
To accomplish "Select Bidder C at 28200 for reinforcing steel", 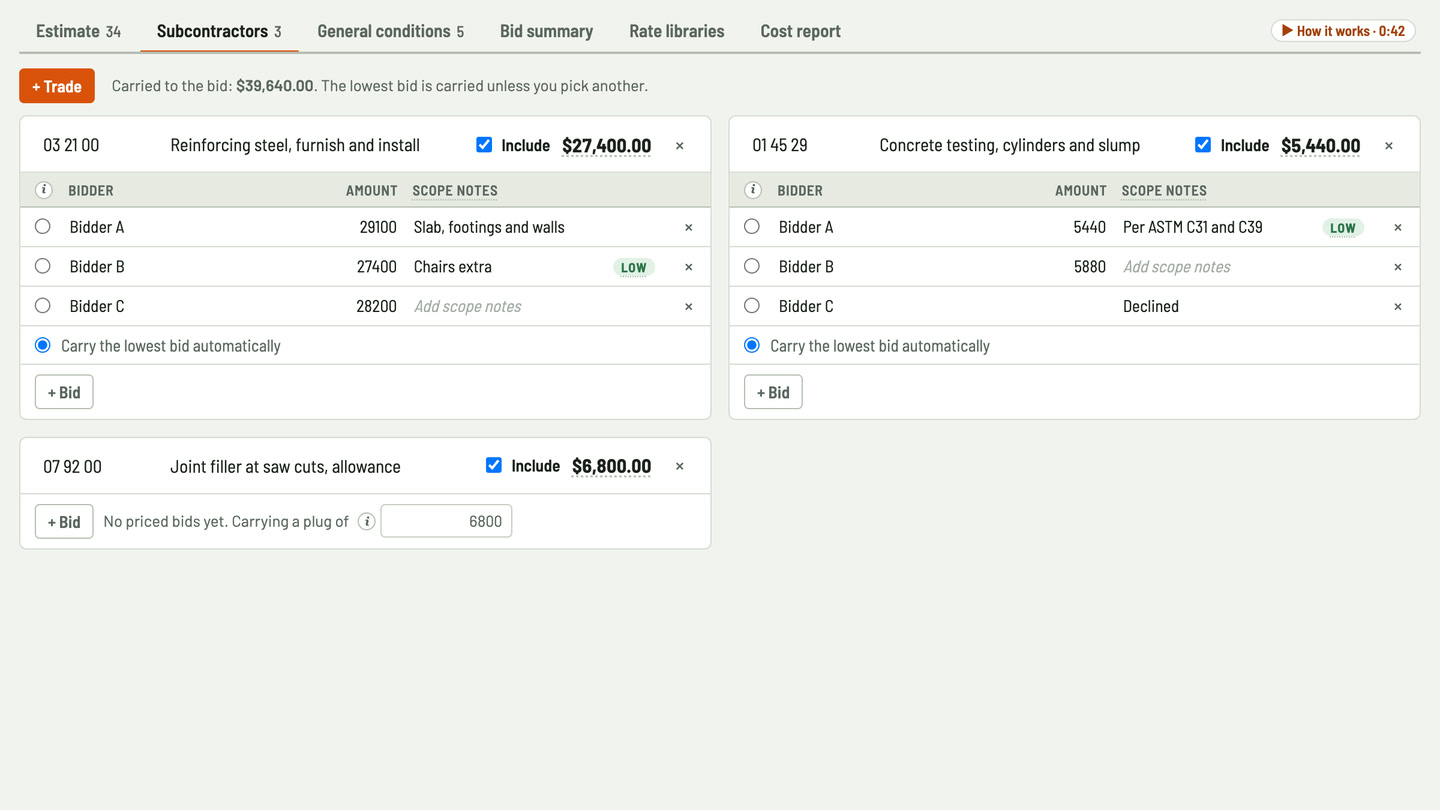I will pos(43,305).
